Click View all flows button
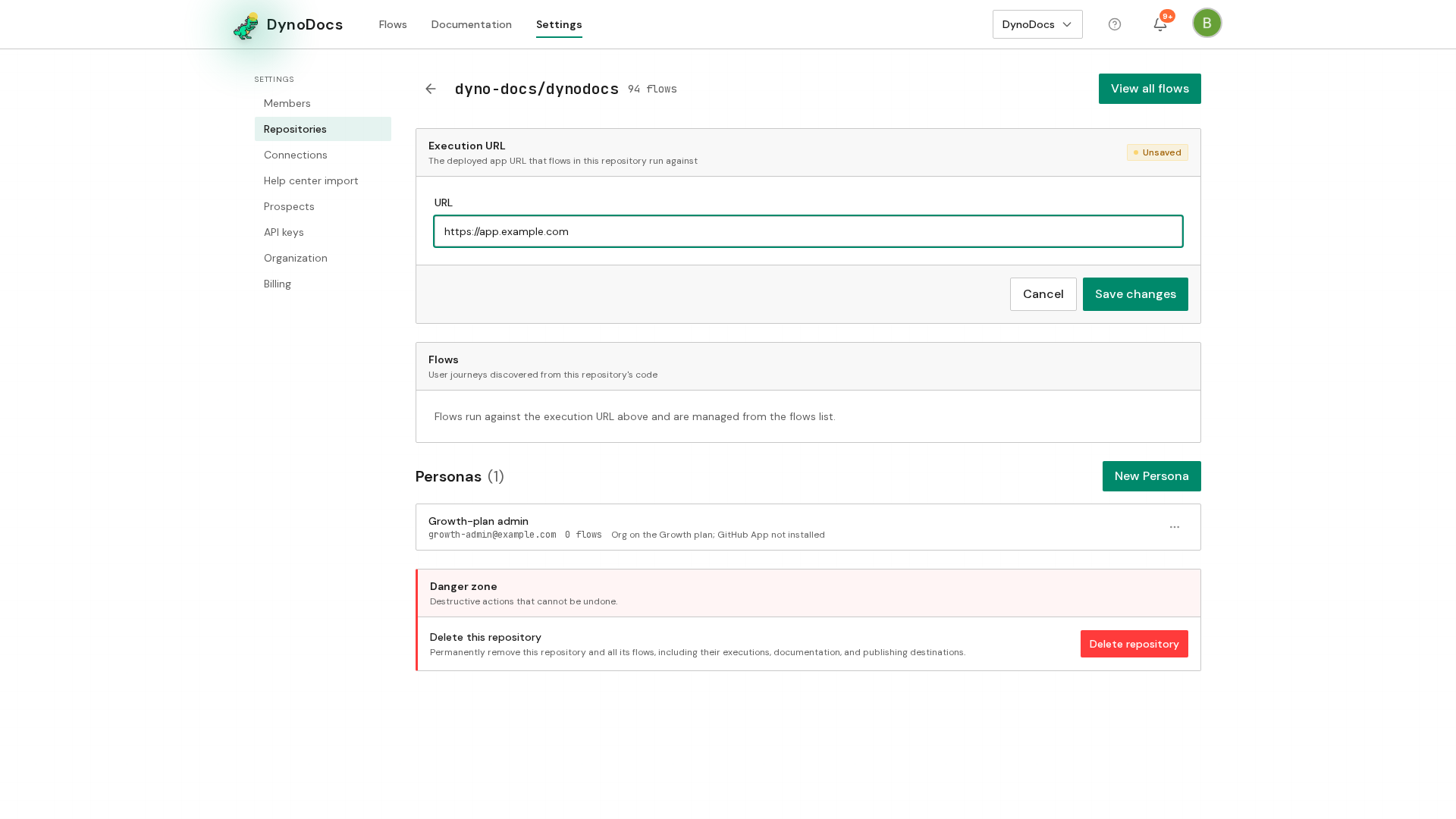Viewport: 1456px width, 819px height. pos(1150,89)
